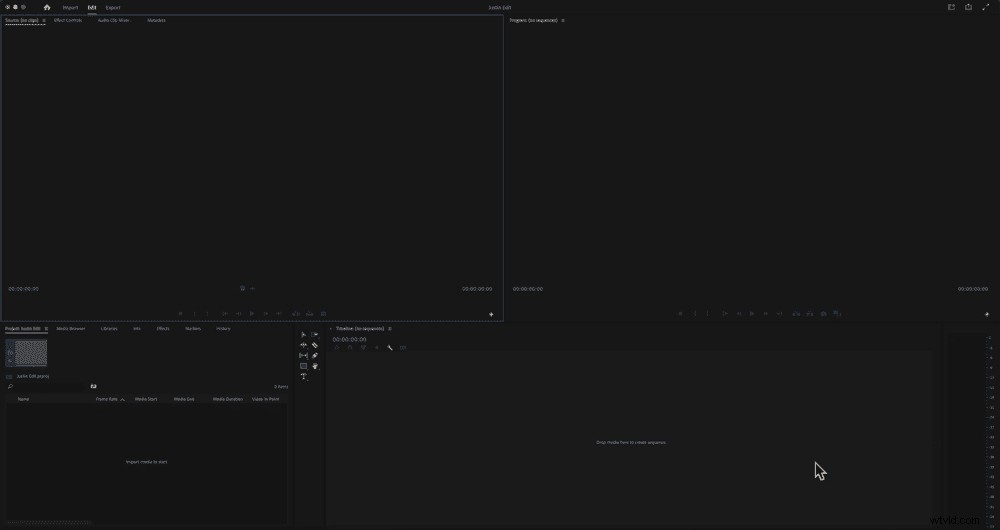Click Program monitor Extract button
This screenshot has width=1000, height=530.
809,314
